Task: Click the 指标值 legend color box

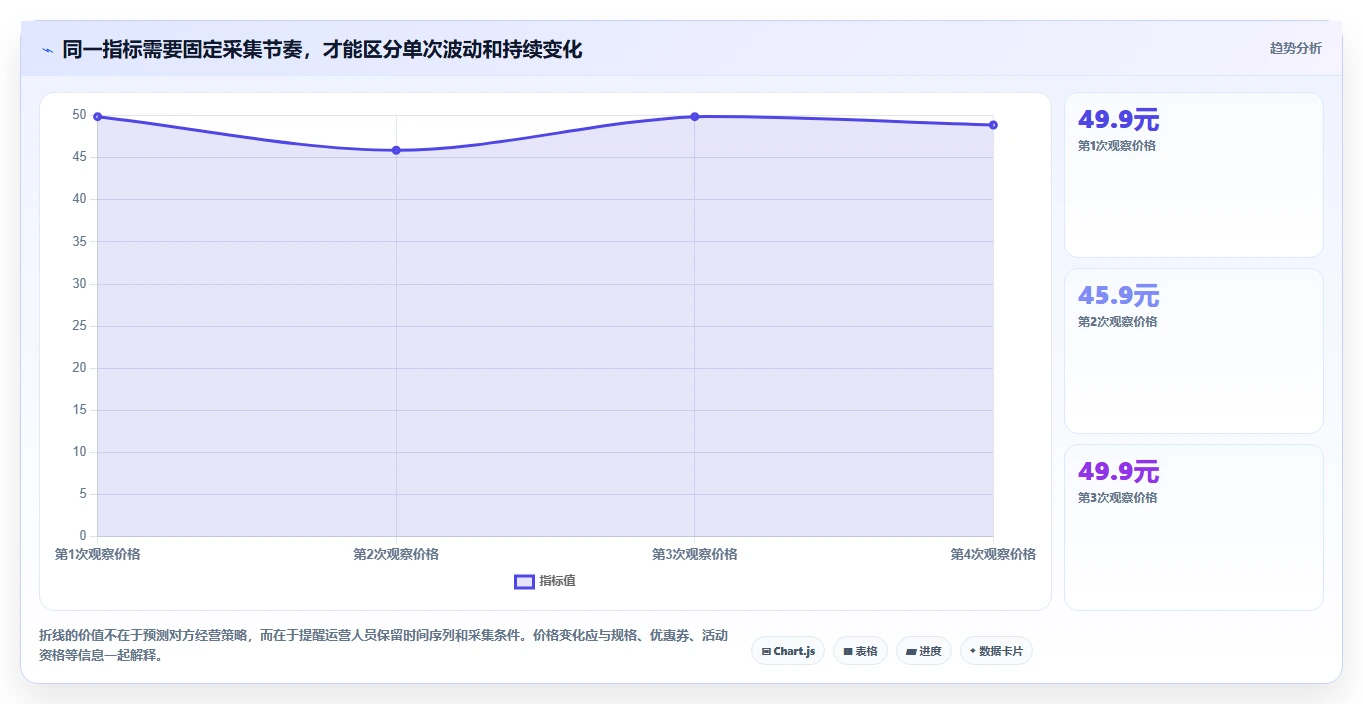Action: (524, 582)
